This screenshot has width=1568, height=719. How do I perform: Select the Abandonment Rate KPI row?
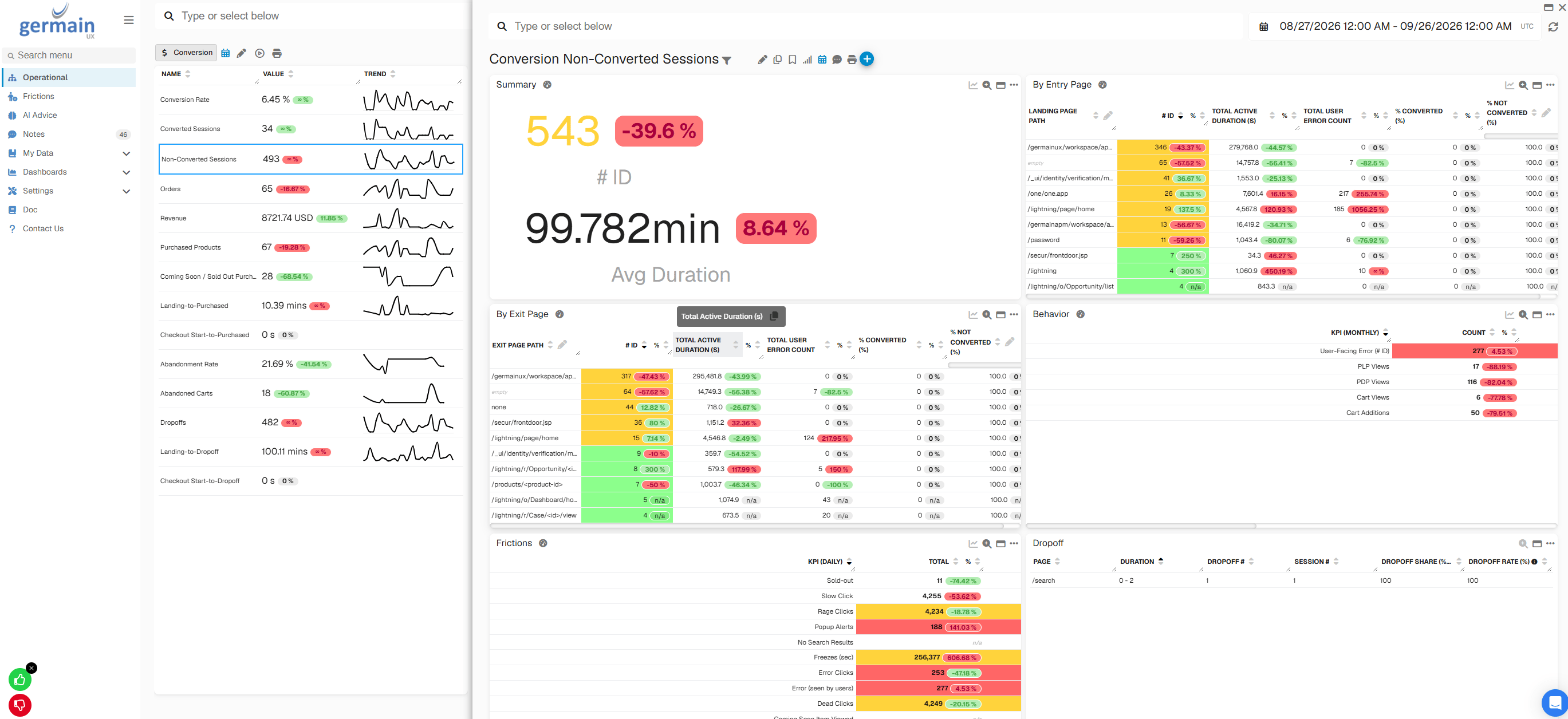(310, 365)
